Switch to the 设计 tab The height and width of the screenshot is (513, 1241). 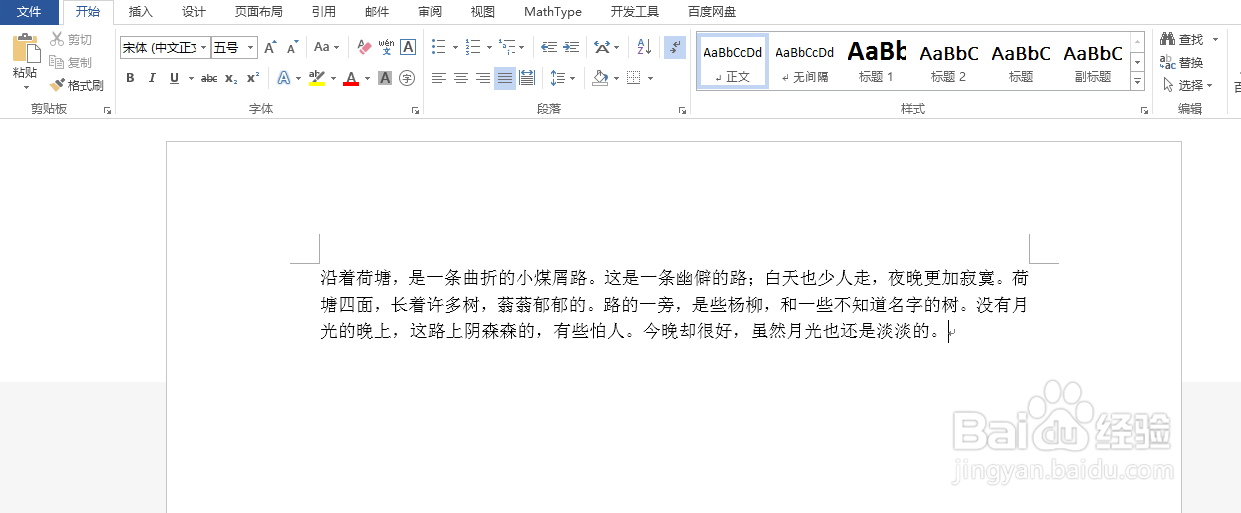click(194, 12)
